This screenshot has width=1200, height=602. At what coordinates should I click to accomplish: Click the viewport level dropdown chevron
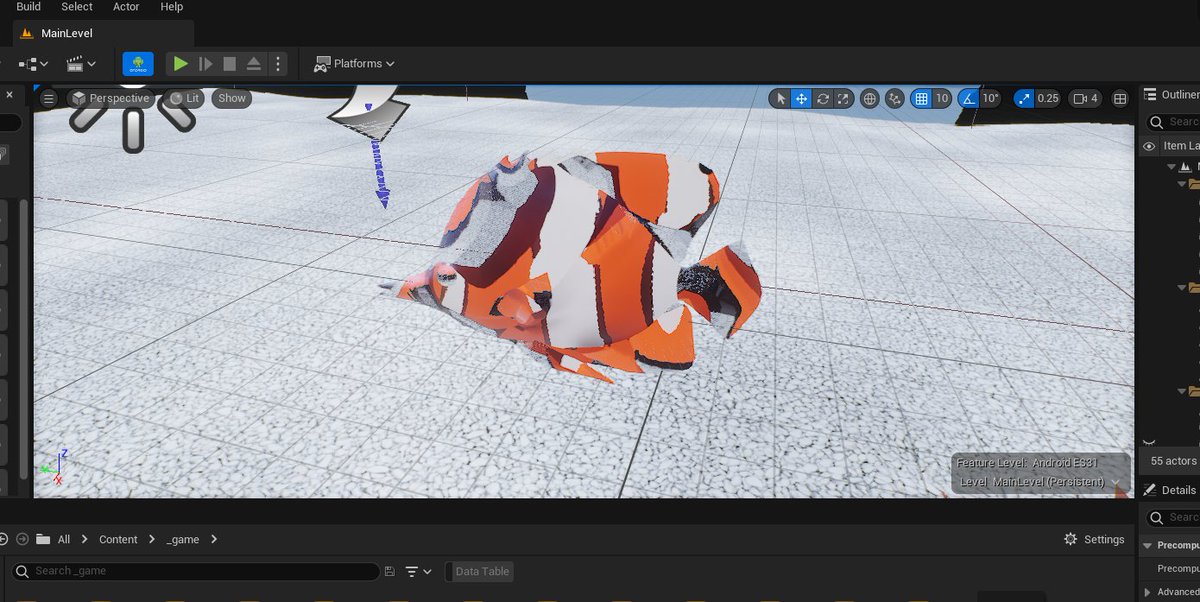1115,482
